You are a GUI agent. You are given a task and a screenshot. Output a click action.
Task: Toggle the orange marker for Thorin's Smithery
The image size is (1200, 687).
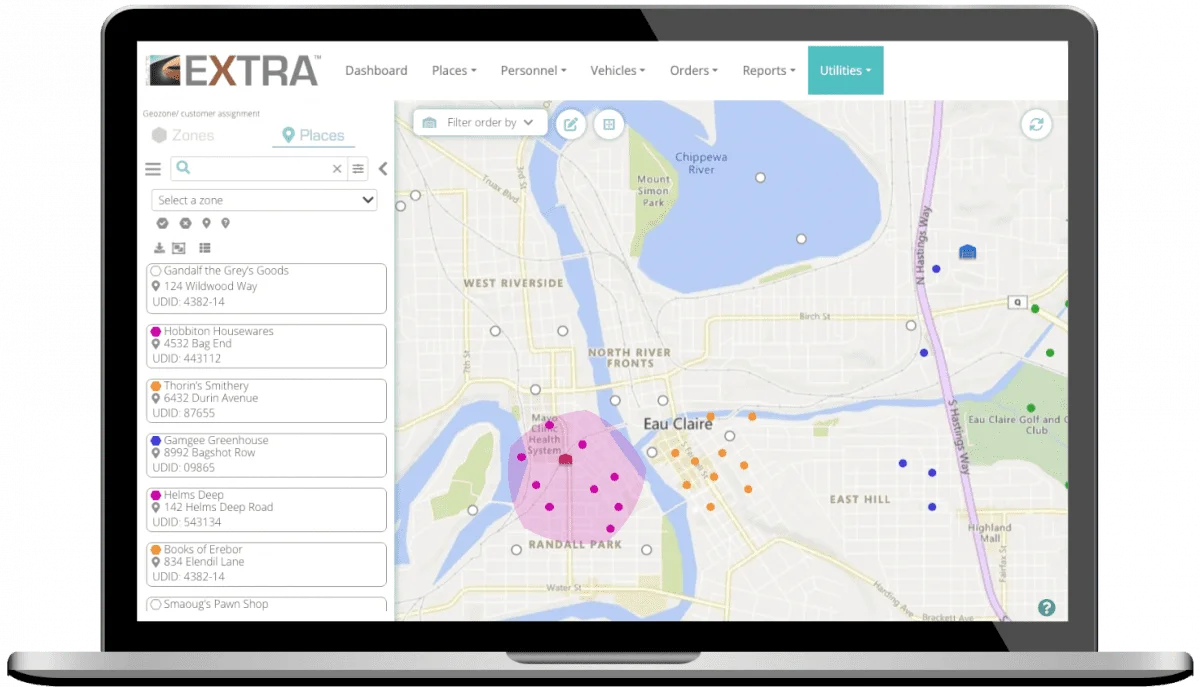[x=156, y=386]
